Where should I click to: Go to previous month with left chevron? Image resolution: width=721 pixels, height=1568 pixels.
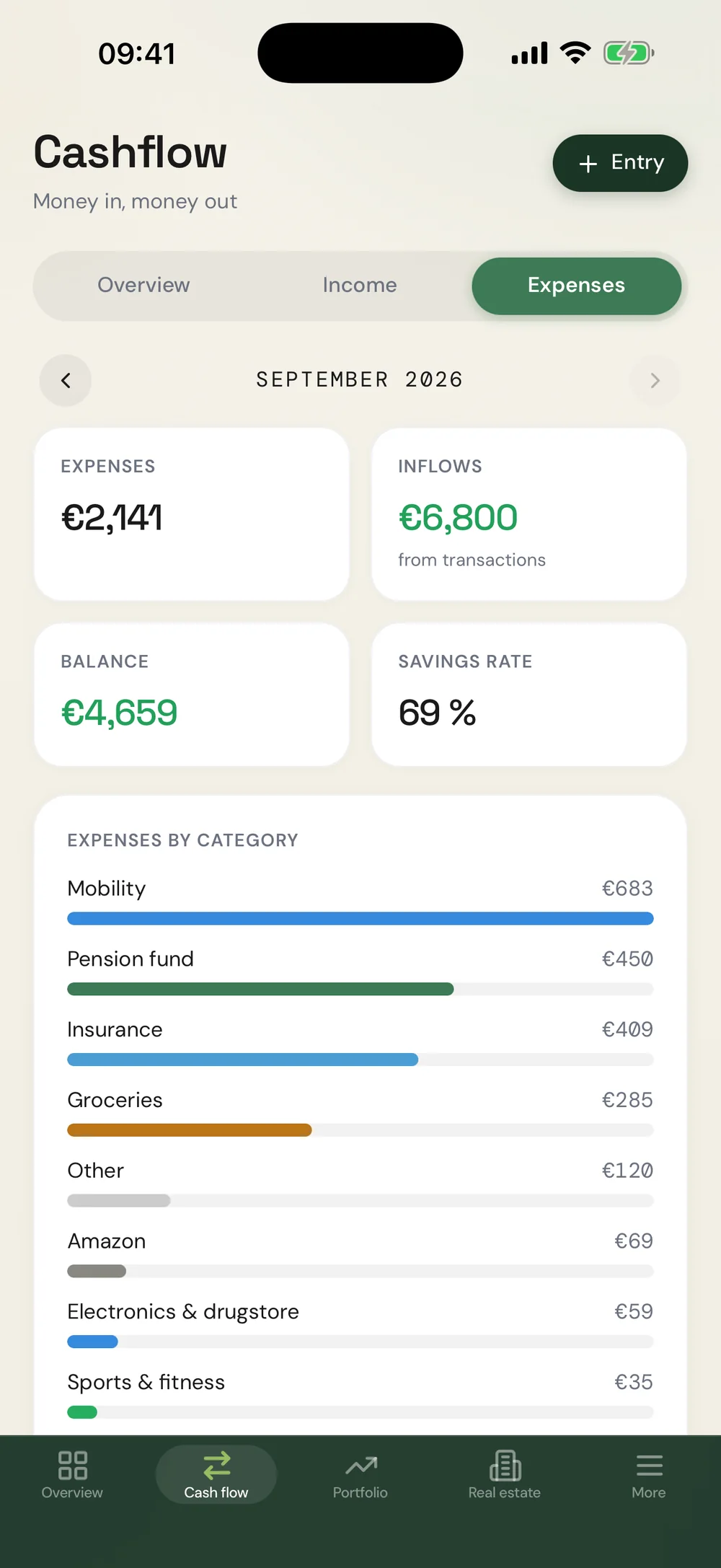point(66,380)
